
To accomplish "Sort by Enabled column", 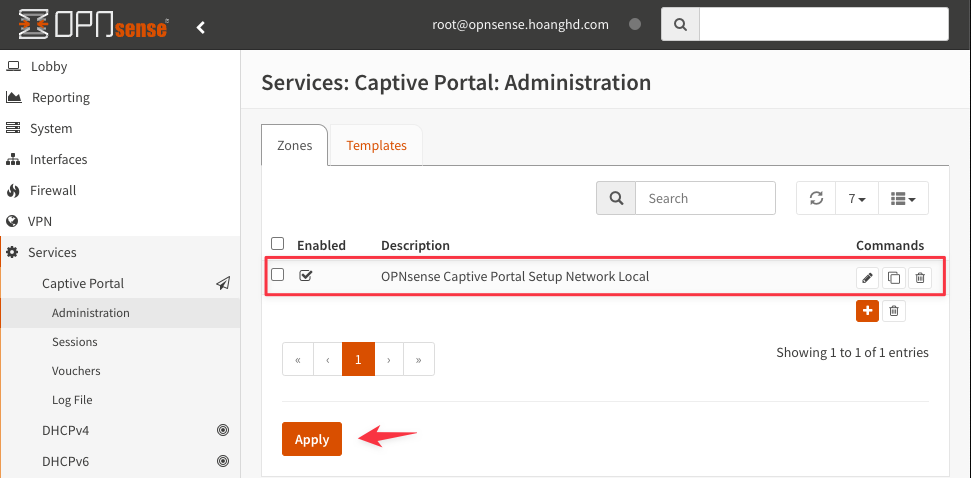I will [321, 245].
